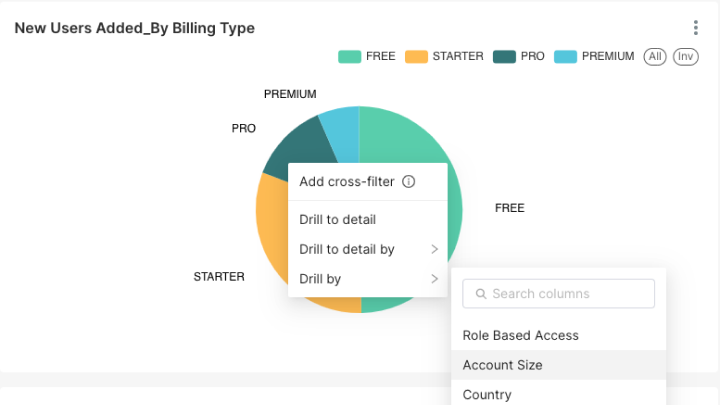Click the info icon beside Add cross-filter
The width and height of the screenshot is (720, 405).
[408, 182]
